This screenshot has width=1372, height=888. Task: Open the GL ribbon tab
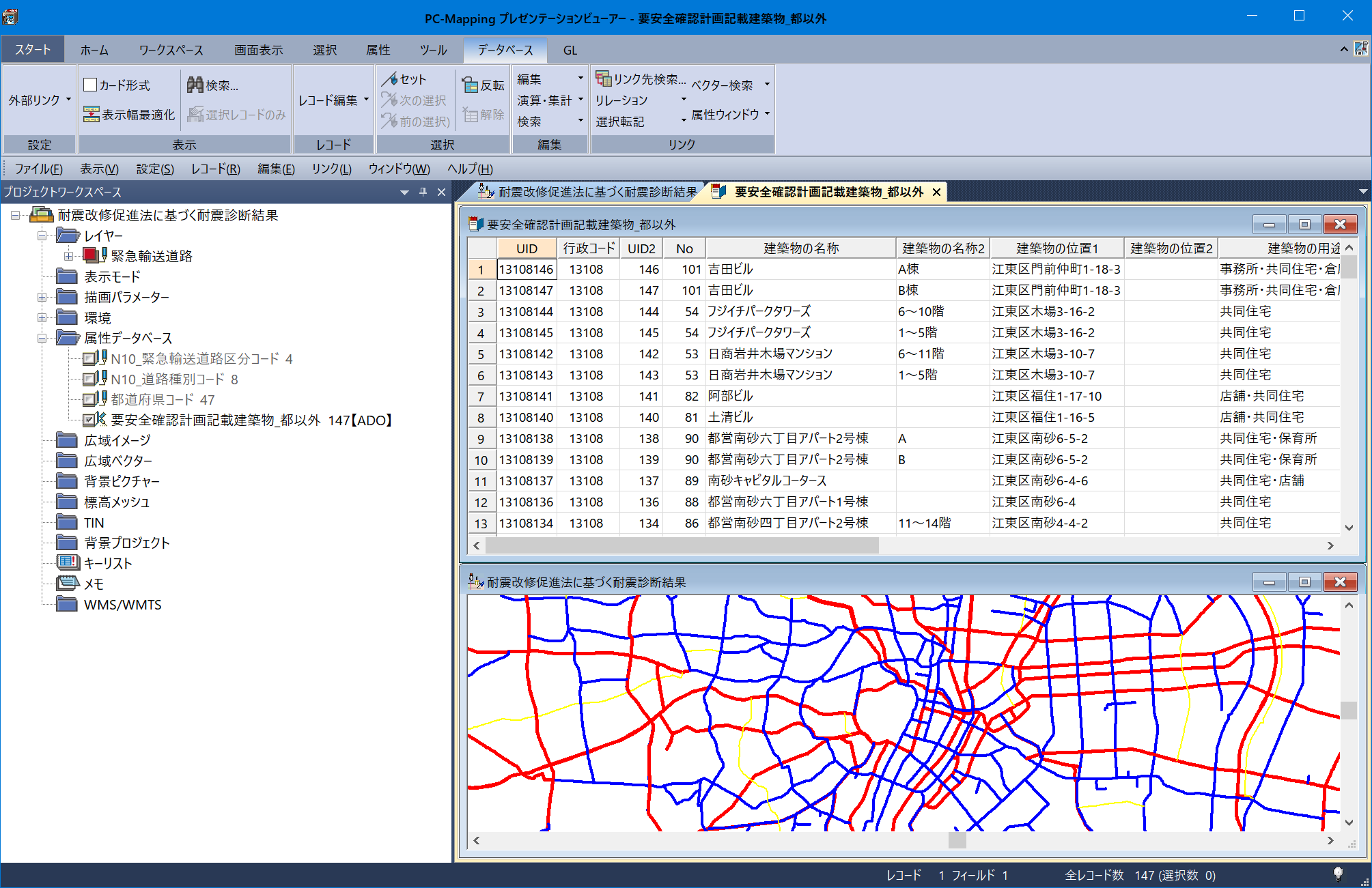570,50
